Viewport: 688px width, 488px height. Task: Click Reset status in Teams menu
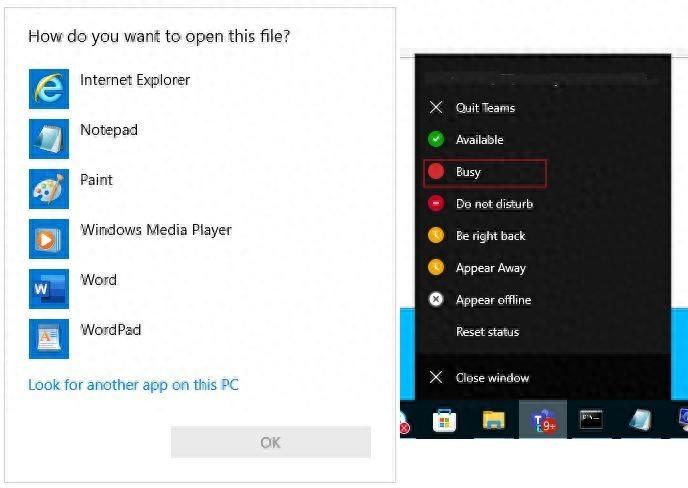[x=487, y=332]
